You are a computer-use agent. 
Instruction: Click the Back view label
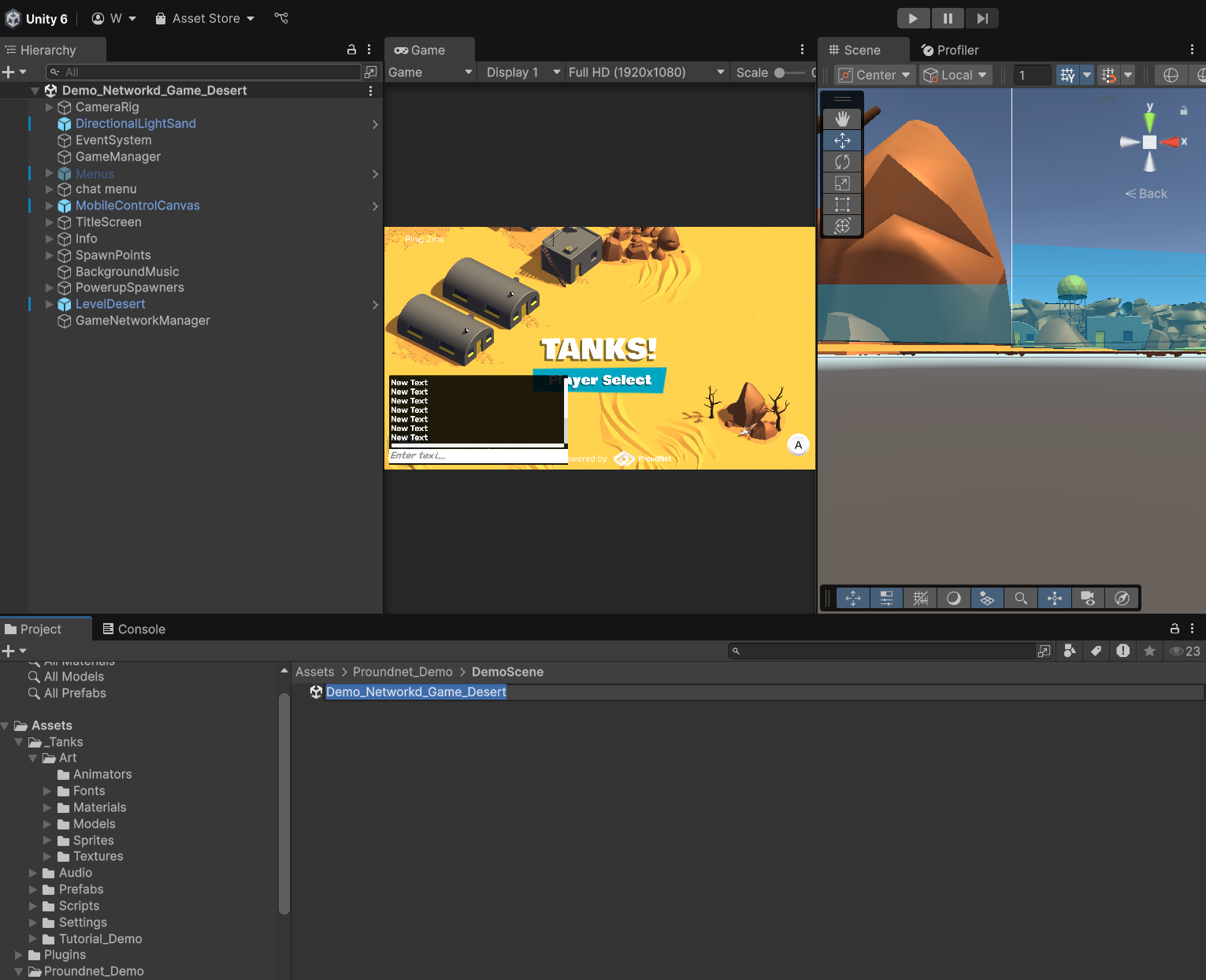click(1146, 194)
